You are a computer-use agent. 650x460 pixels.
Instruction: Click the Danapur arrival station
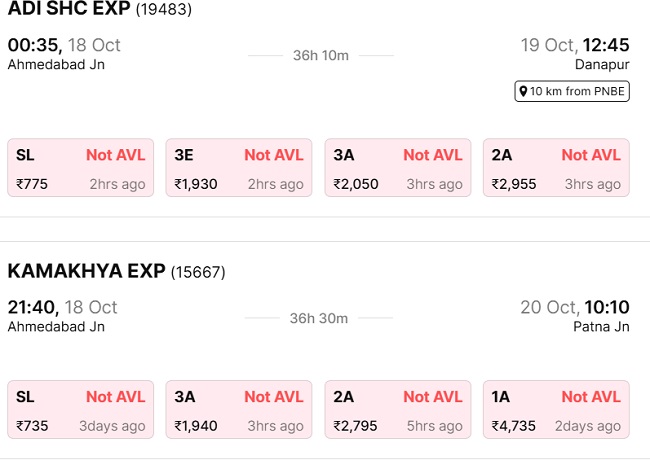[602, 65]
